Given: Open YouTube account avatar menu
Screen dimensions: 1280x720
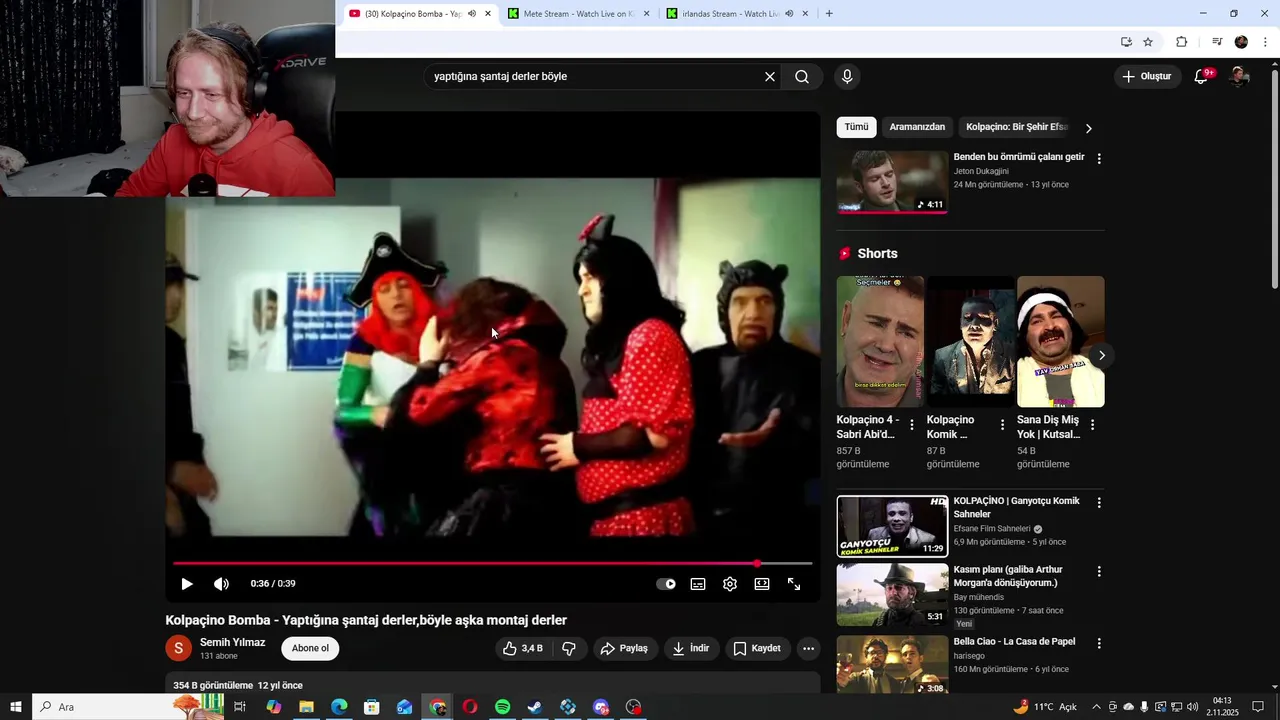Looking at the screenshot, I should click(1239, 77).
